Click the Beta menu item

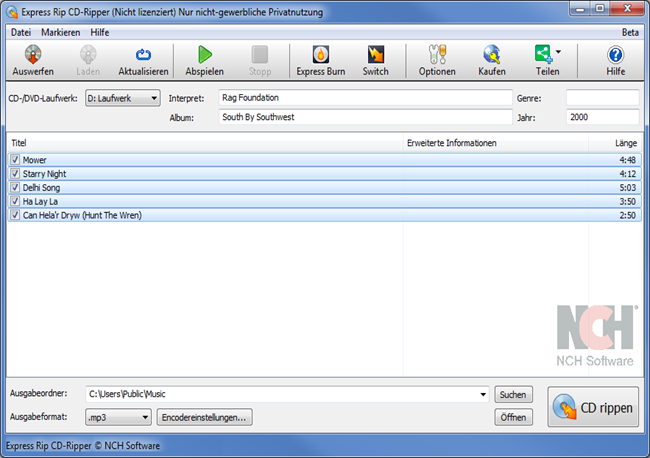tap(630, 32)
